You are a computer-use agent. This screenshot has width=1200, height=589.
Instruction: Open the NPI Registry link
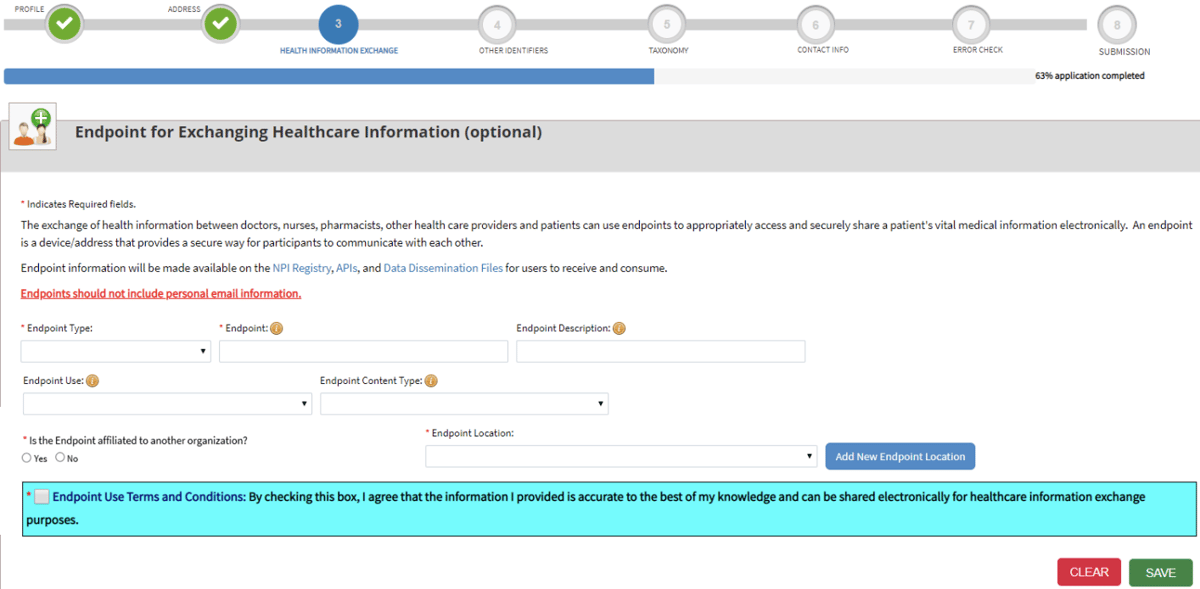tap(302, 268)
